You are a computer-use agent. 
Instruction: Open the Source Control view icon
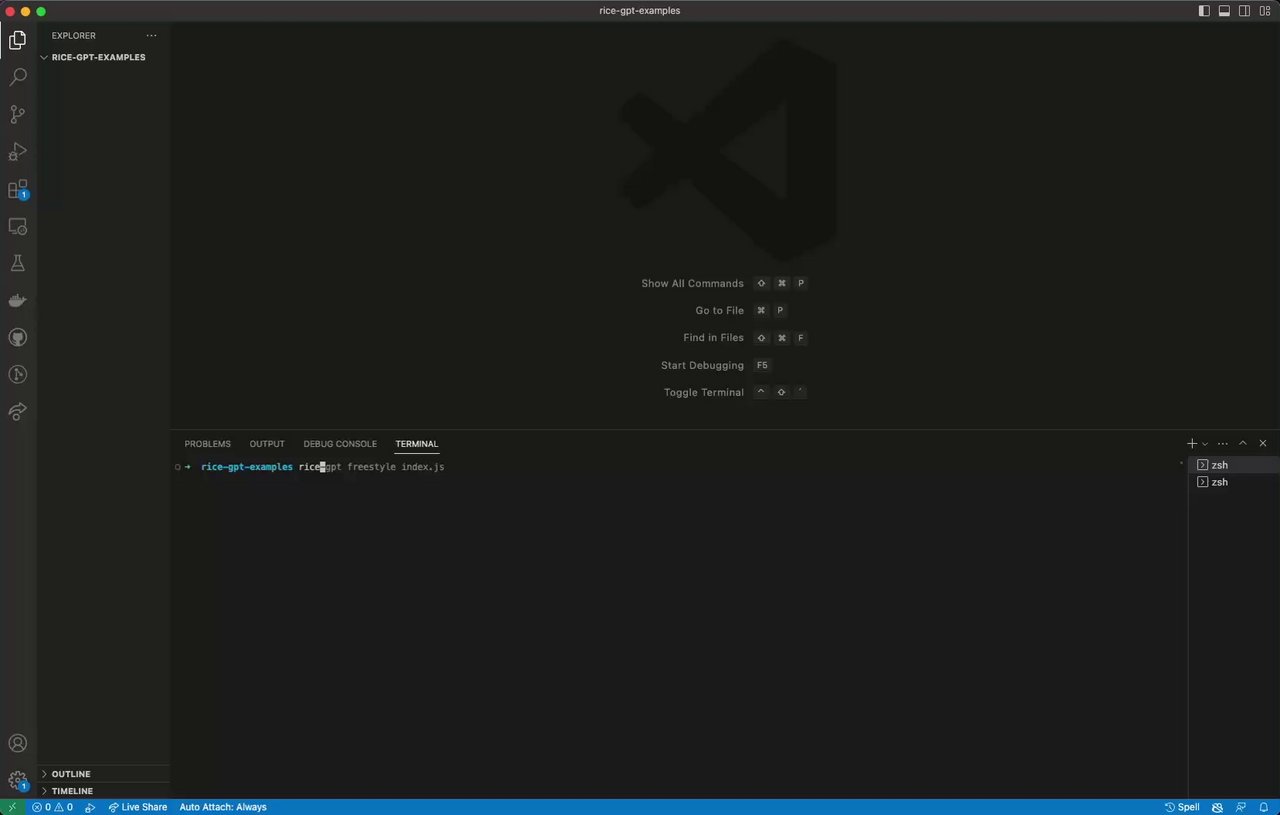pos(18,114)
